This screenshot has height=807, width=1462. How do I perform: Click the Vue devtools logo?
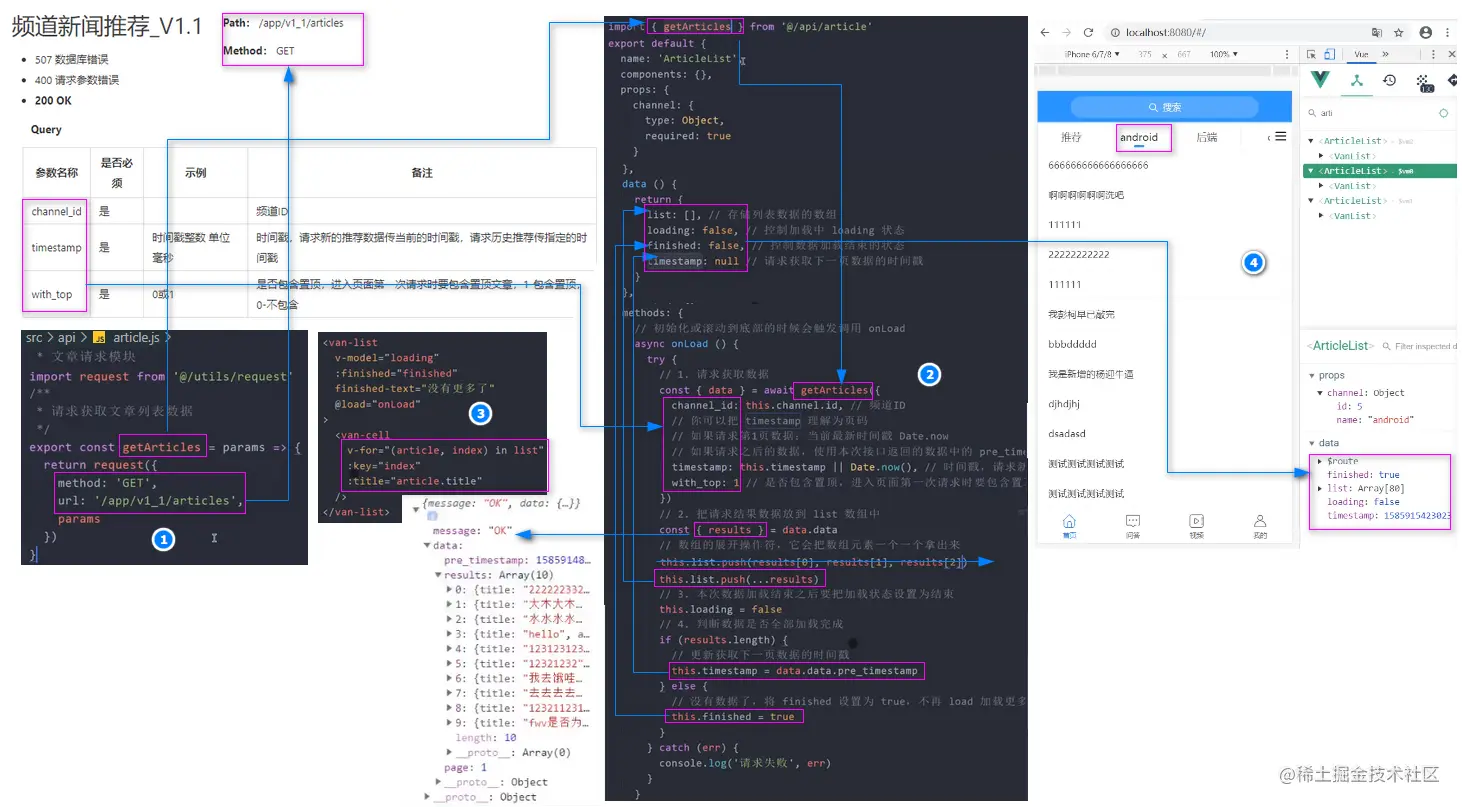point(1320,80)
